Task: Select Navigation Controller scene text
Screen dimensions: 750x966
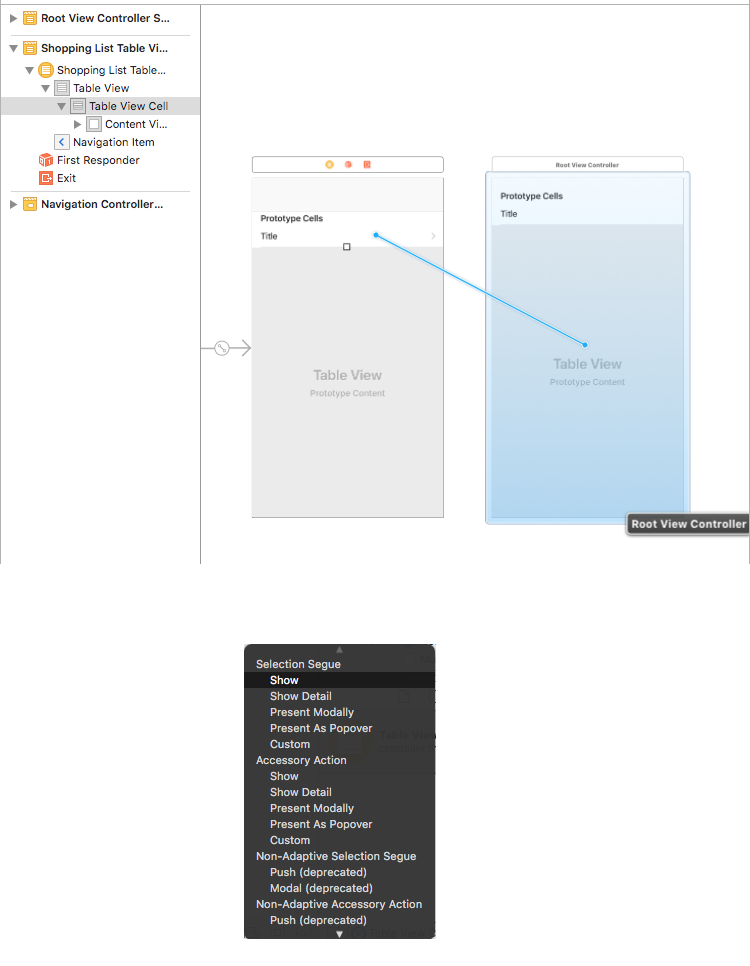Action: tap(102, 204)
